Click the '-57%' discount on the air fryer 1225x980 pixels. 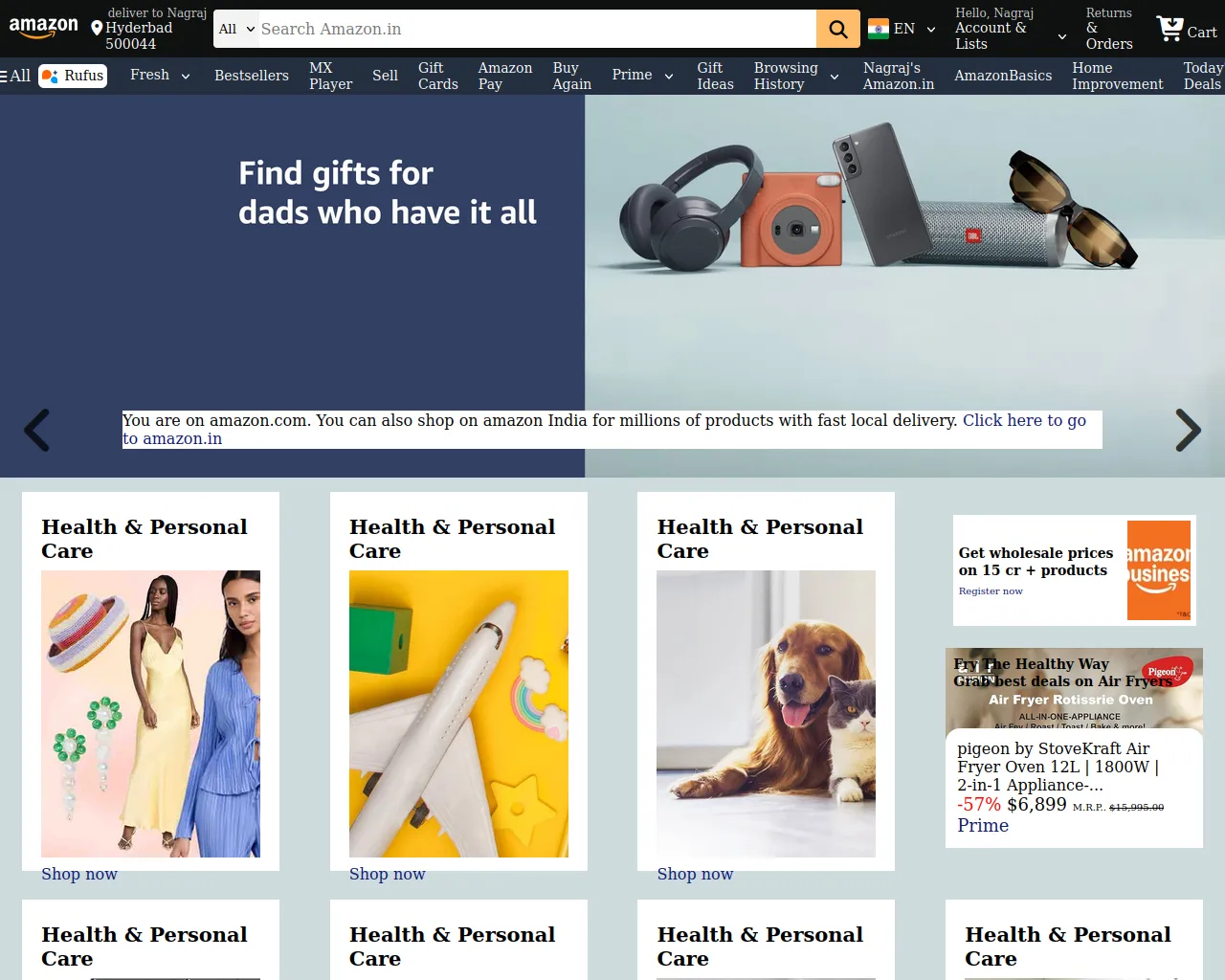click(x=979, y=805)
